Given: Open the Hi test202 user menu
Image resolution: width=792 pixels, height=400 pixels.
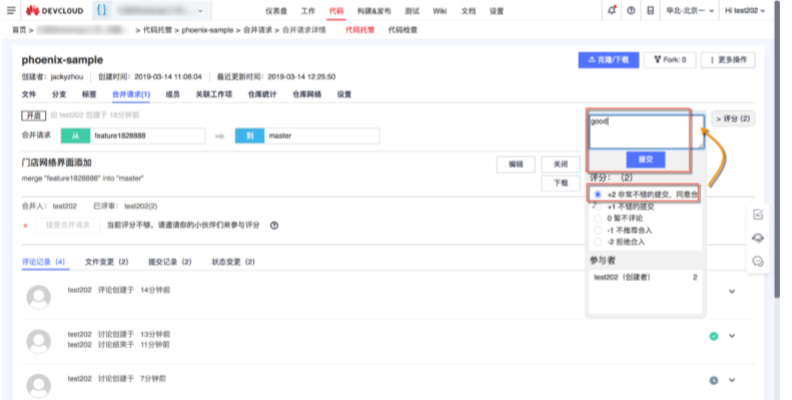Looking at the screenshot, I should [x=745, y=11].
